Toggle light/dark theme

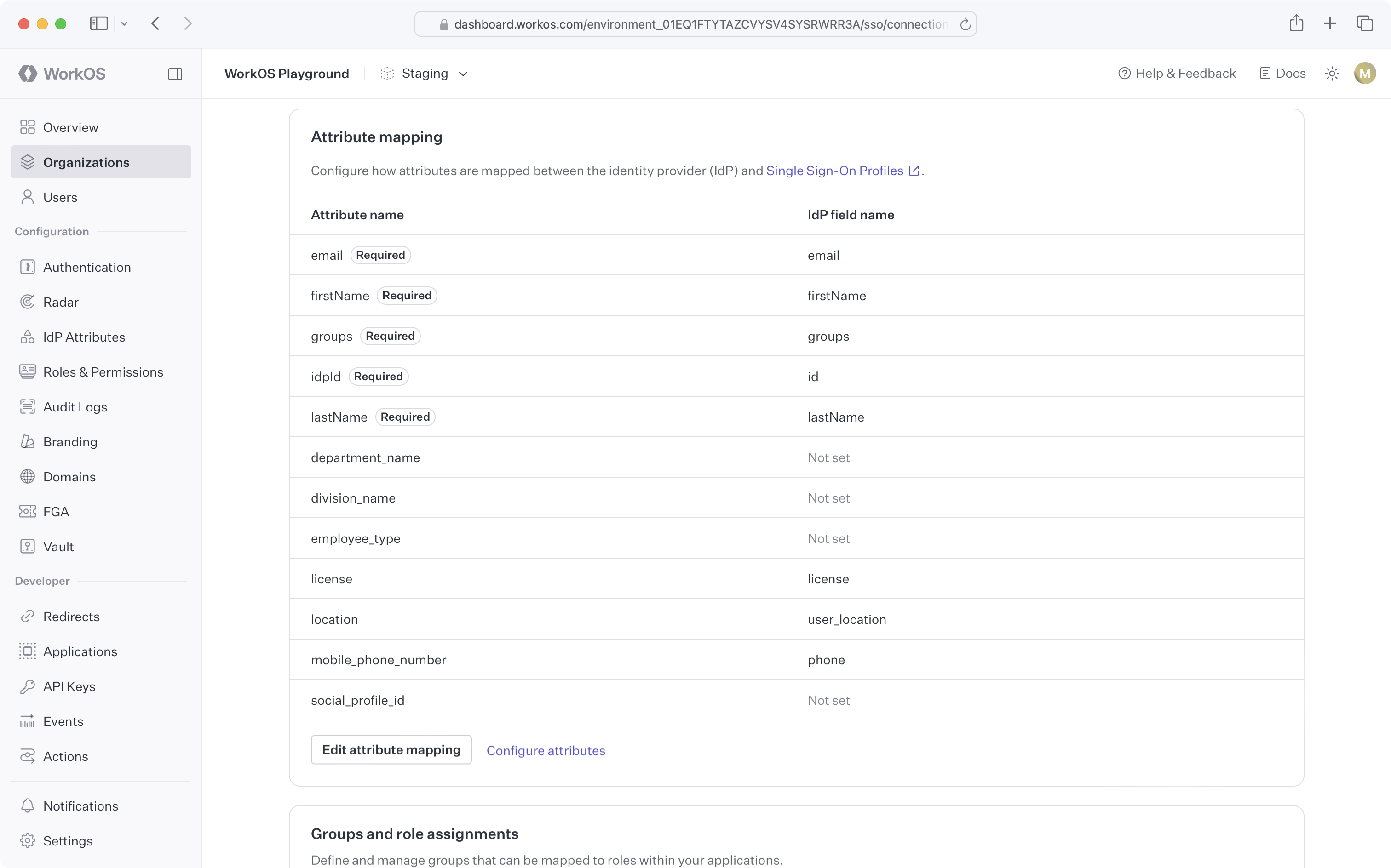[x=1333, y=73]
